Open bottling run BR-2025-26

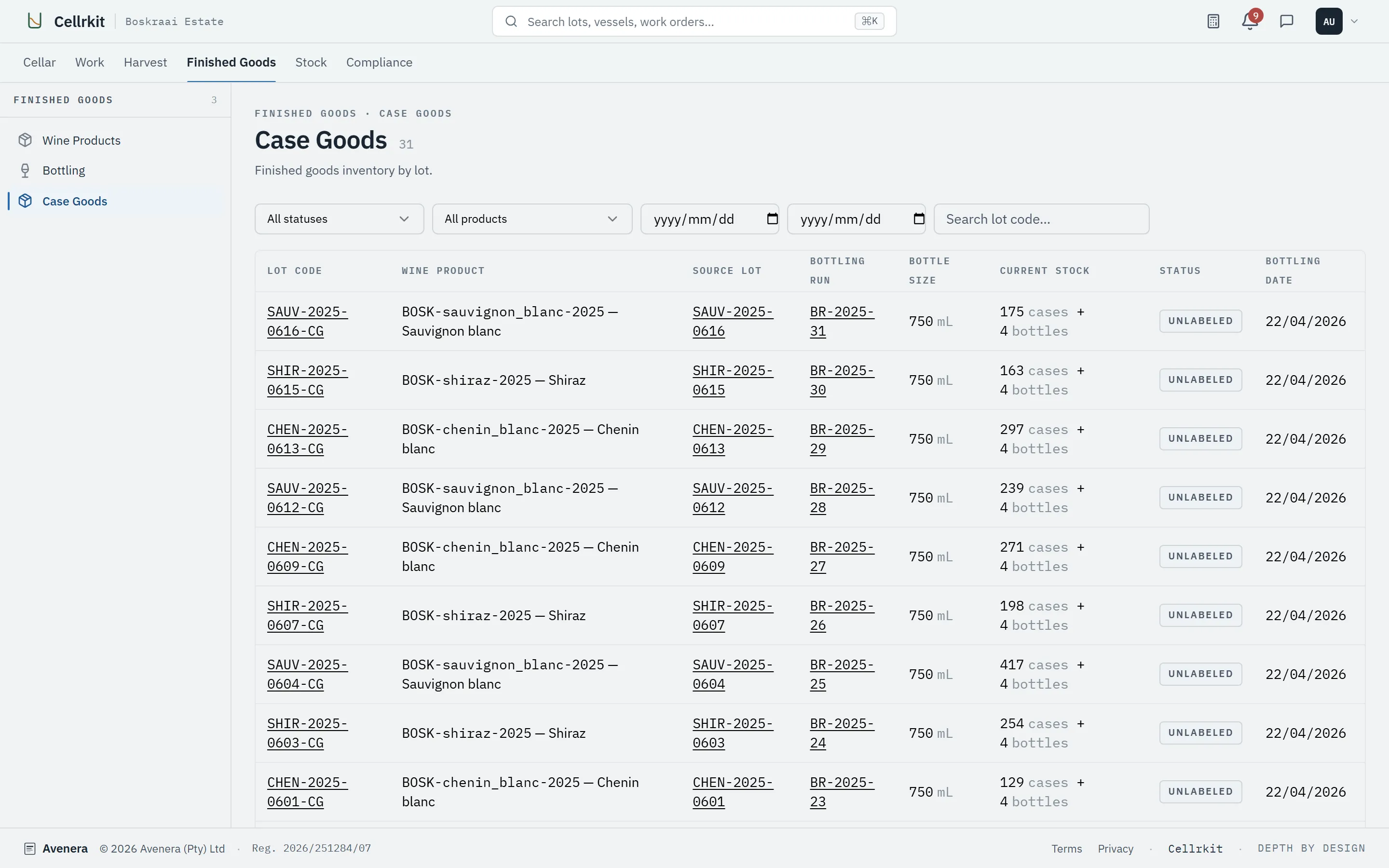pyautogui.click(x=842, y=615)
